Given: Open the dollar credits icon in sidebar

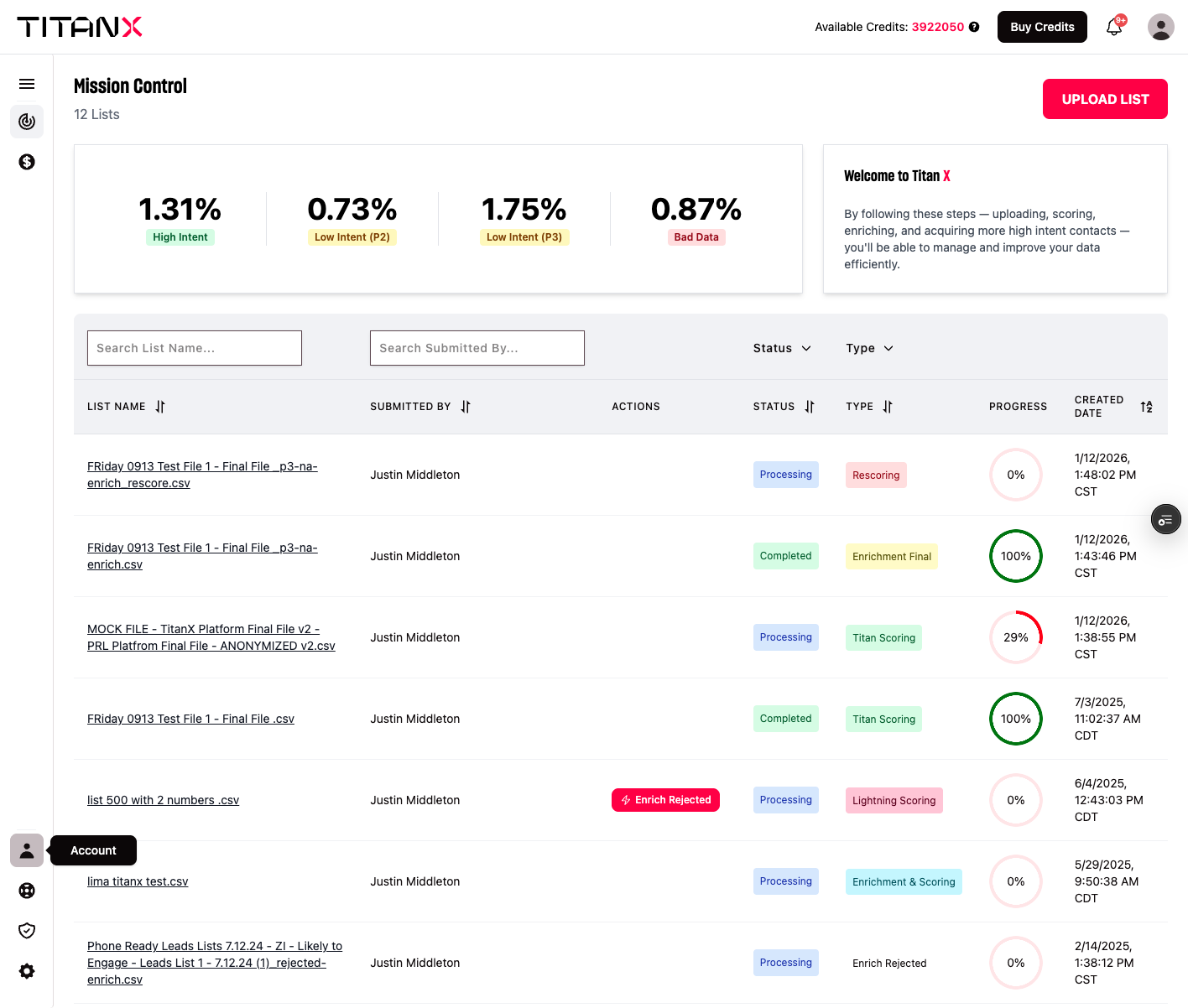Looking at the screenshot, I should 27,162.
